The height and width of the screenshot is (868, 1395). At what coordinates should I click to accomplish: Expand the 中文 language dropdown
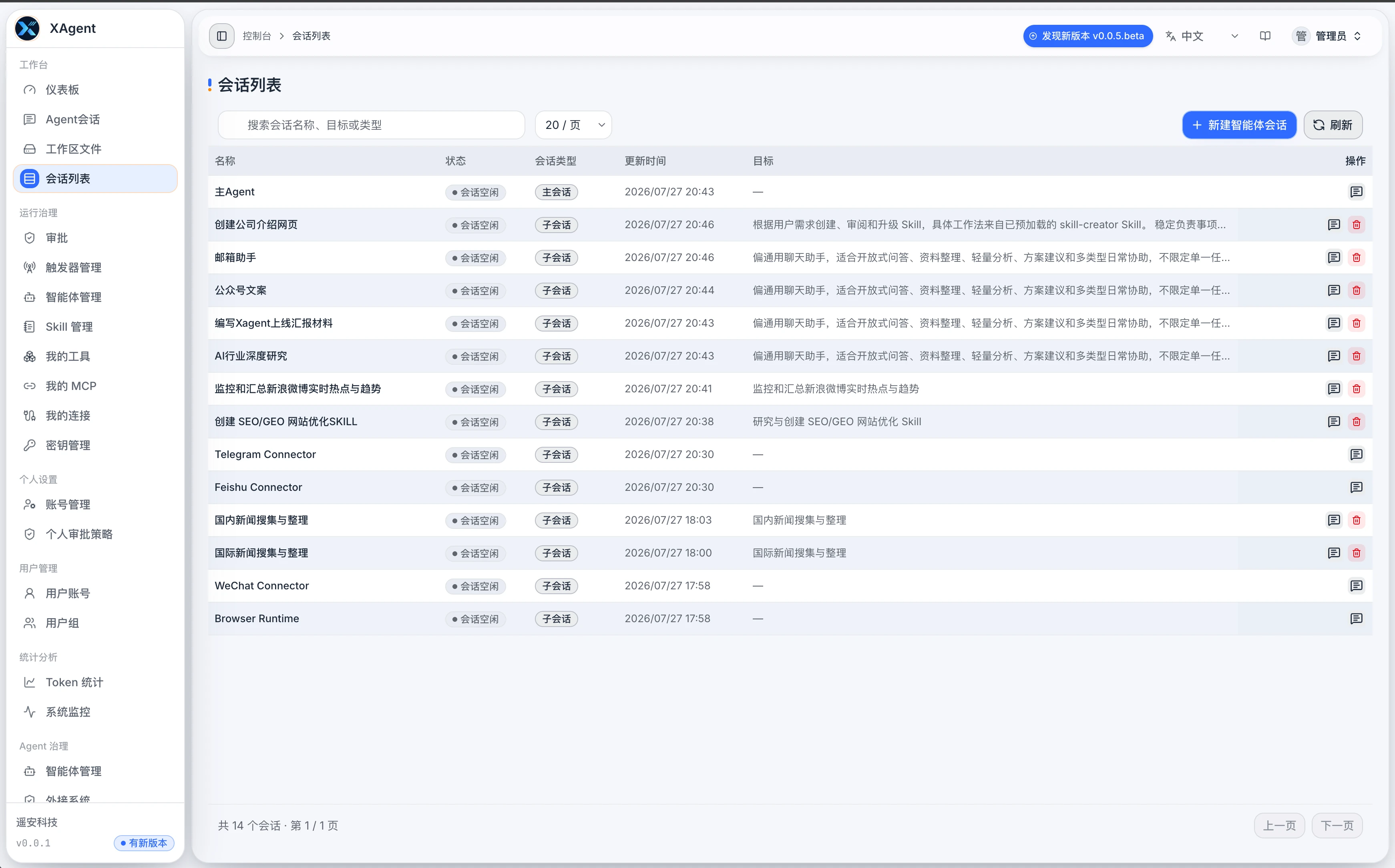(1202, 36)
